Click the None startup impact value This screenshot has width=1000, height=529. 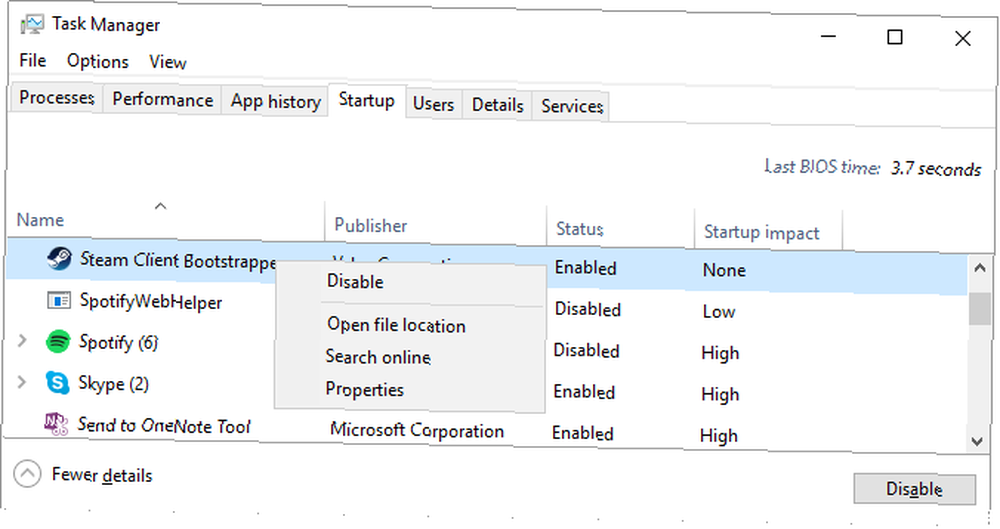click(x=724, y=271)
